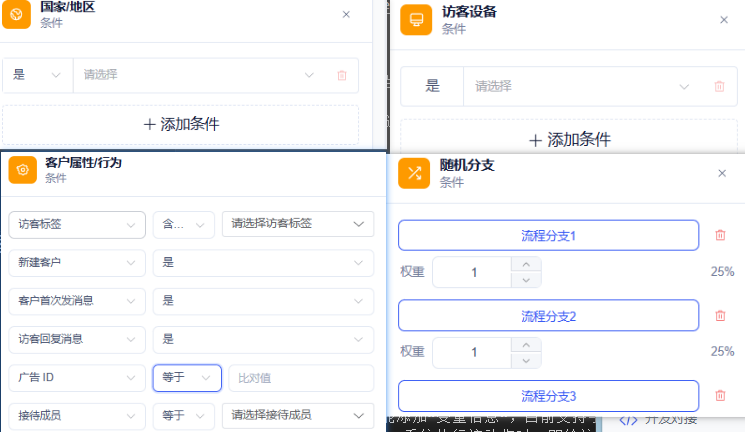This screenshot has width=745, height=432.
Task: Click the orange globe icon of 国家/地区
Action: (16, 14)
